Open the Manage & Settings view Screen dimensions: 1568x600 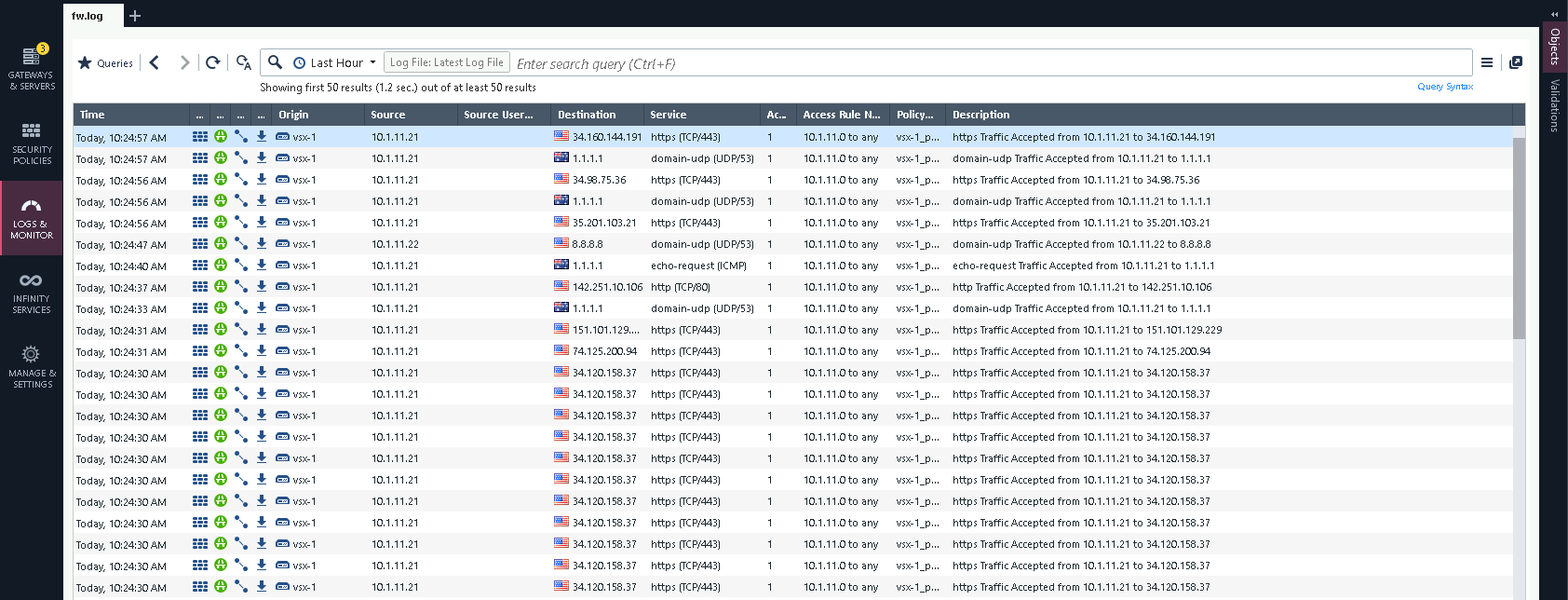[32, 366]
